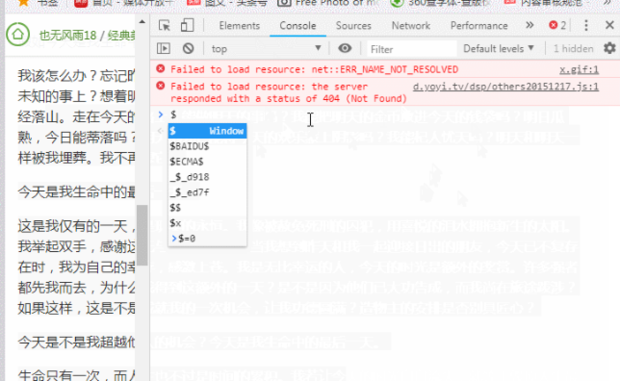Click the 1 hidden messages label
This screenshot has width=620, height=381.
[573, 49]
